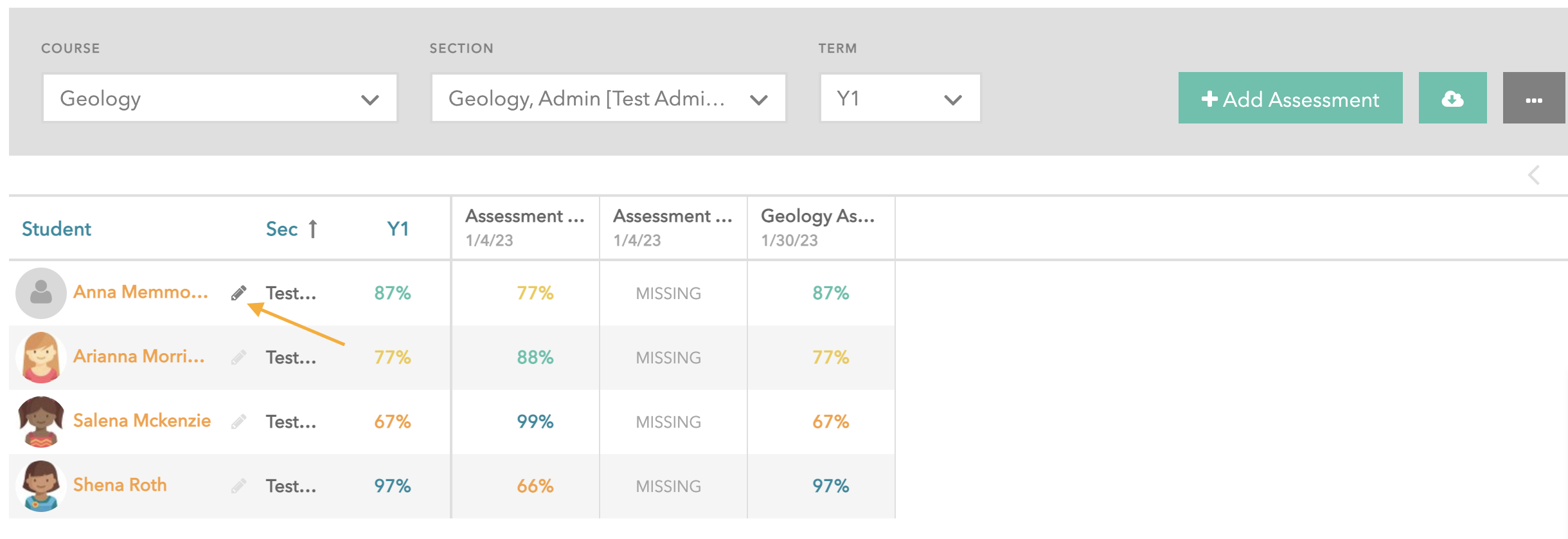Click the left chevron arrow above the table
Image resolution: width=1568 pixels, height=539 pixels.
[x=1534, y=175]
